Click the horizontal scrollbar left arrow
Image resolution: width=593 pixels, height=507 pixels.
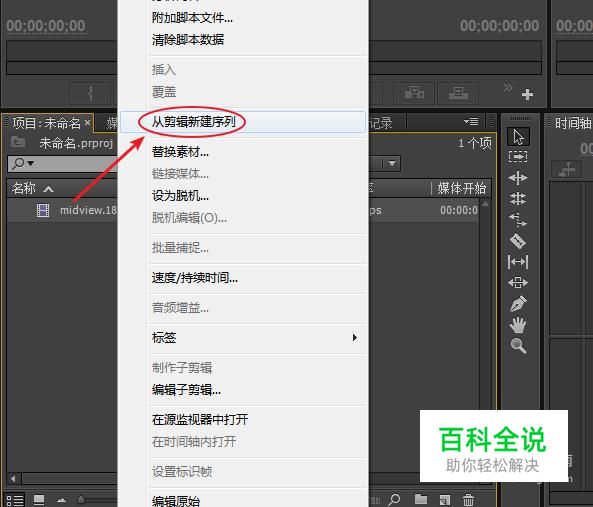pyautogui.click(x=13, y=479)
